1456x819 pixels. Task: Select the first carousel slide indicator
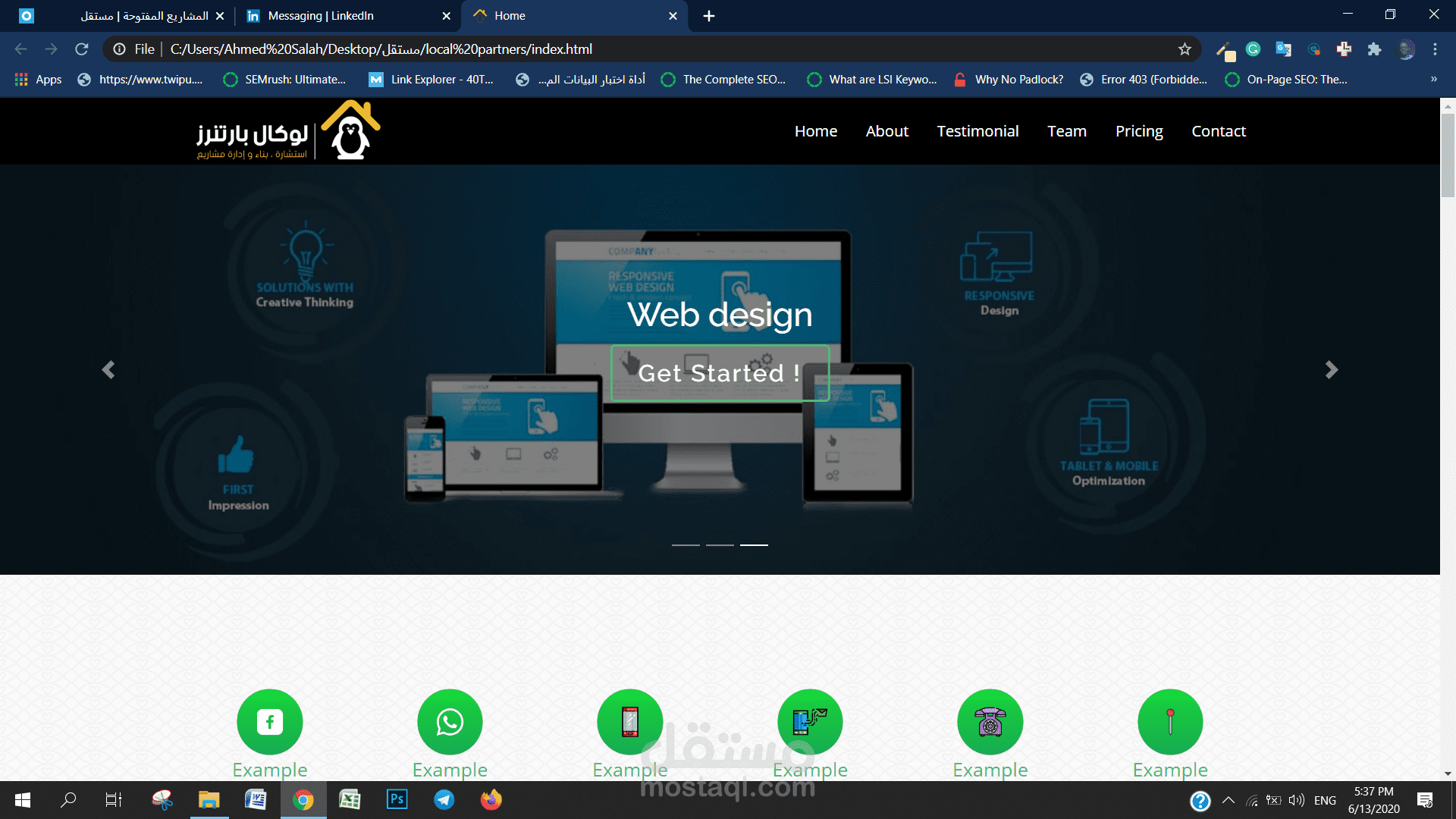tap(686, 544)
